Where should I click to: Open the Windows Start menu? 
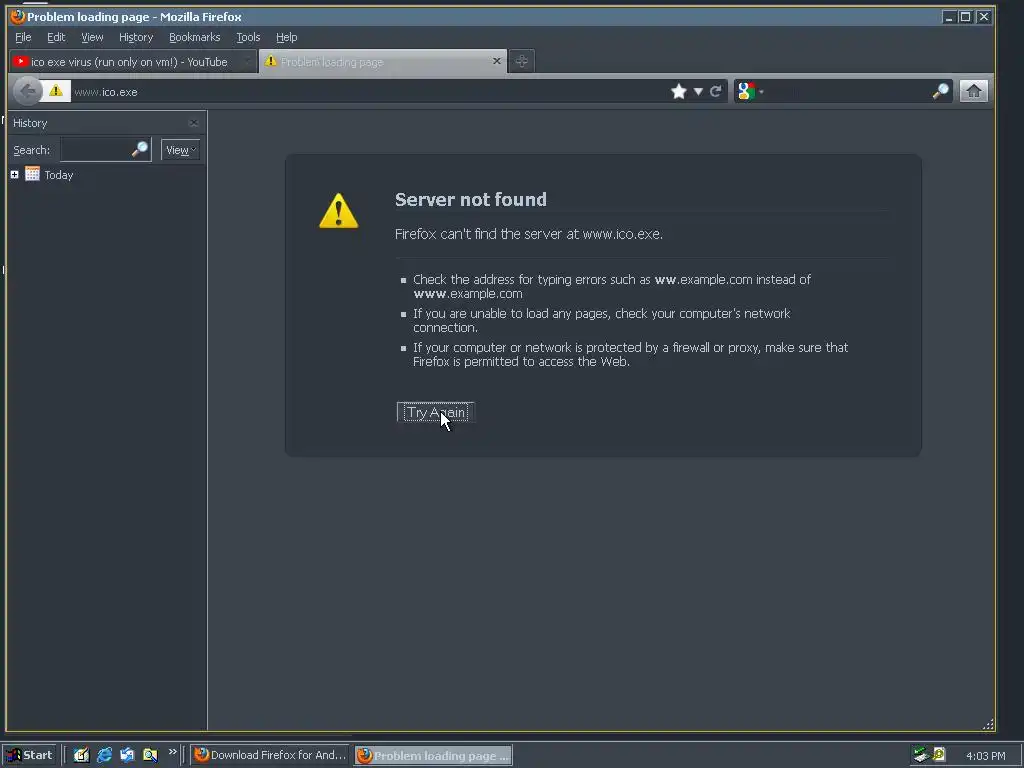pyautogui.click(x=30, y=755)
